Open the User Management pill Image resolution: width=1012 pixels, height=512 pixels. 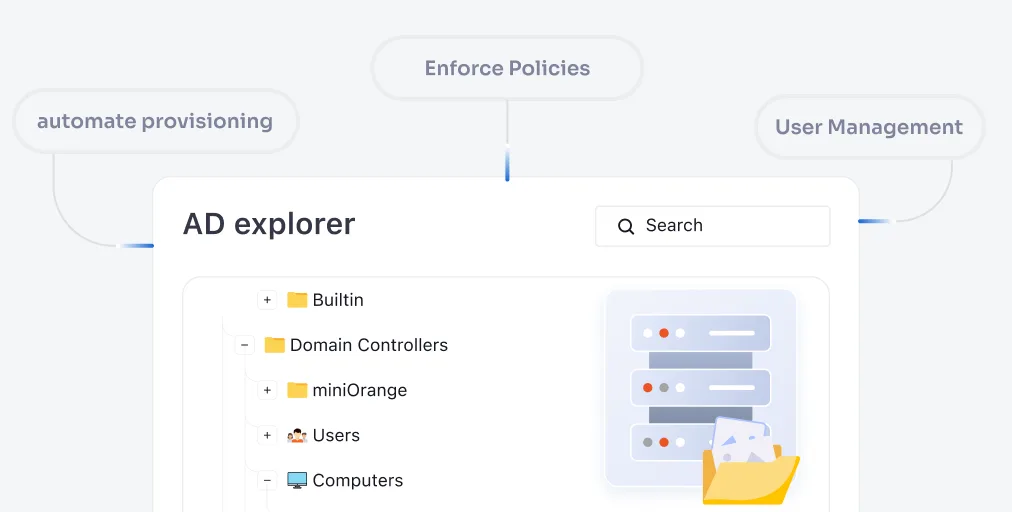click(x=869, y=127)
